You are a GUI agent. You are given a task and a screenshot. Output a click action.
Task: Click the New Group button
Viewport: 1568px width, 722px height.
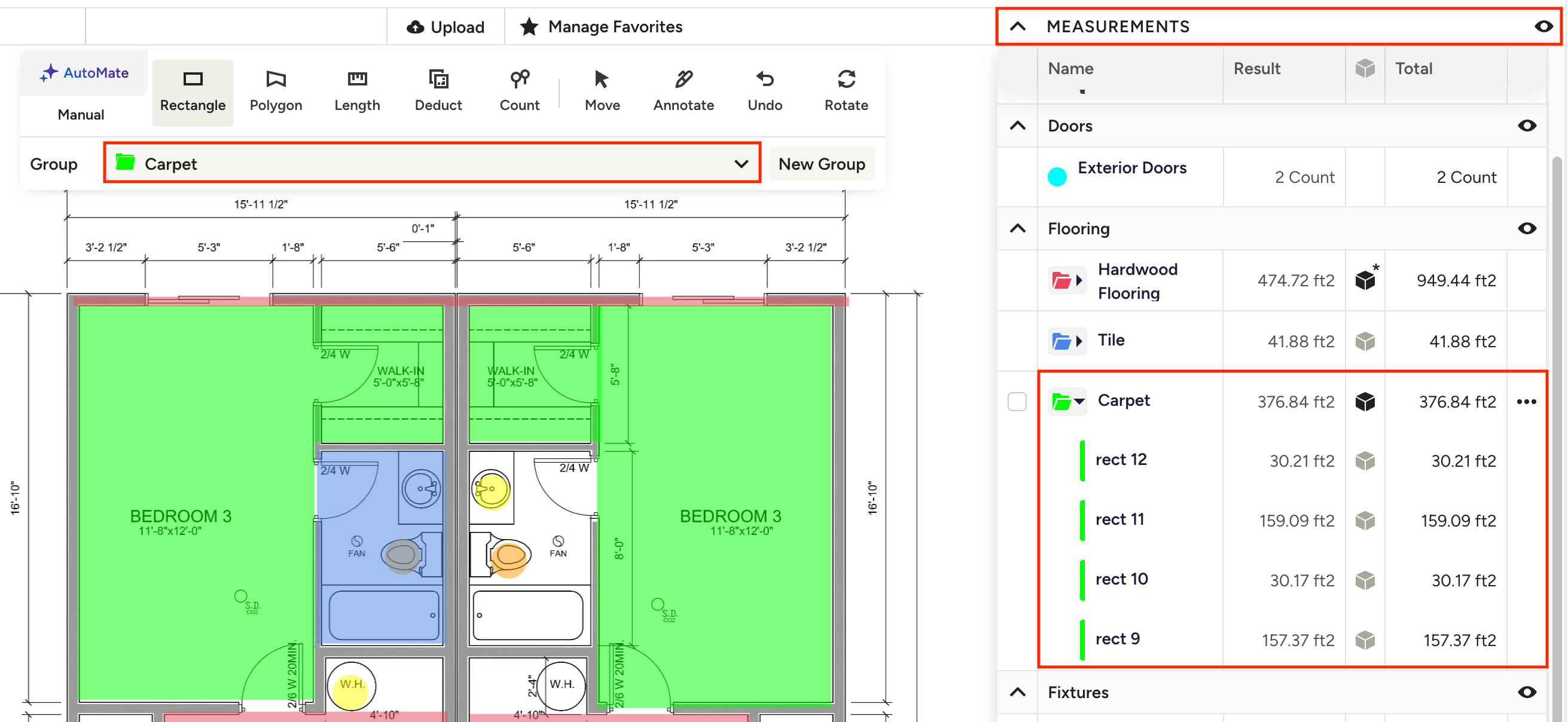[x=821, y=164]
